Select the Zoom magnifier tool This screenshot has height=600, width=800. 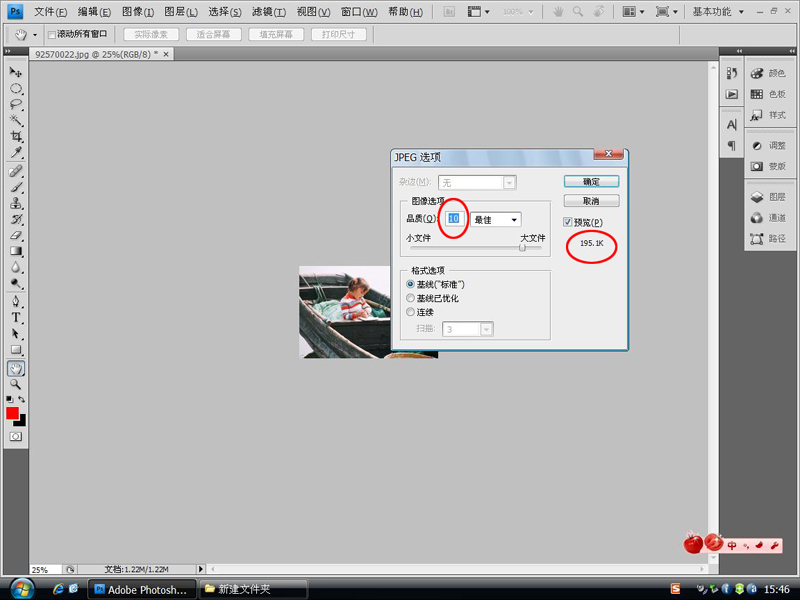[x=16, y=384]
